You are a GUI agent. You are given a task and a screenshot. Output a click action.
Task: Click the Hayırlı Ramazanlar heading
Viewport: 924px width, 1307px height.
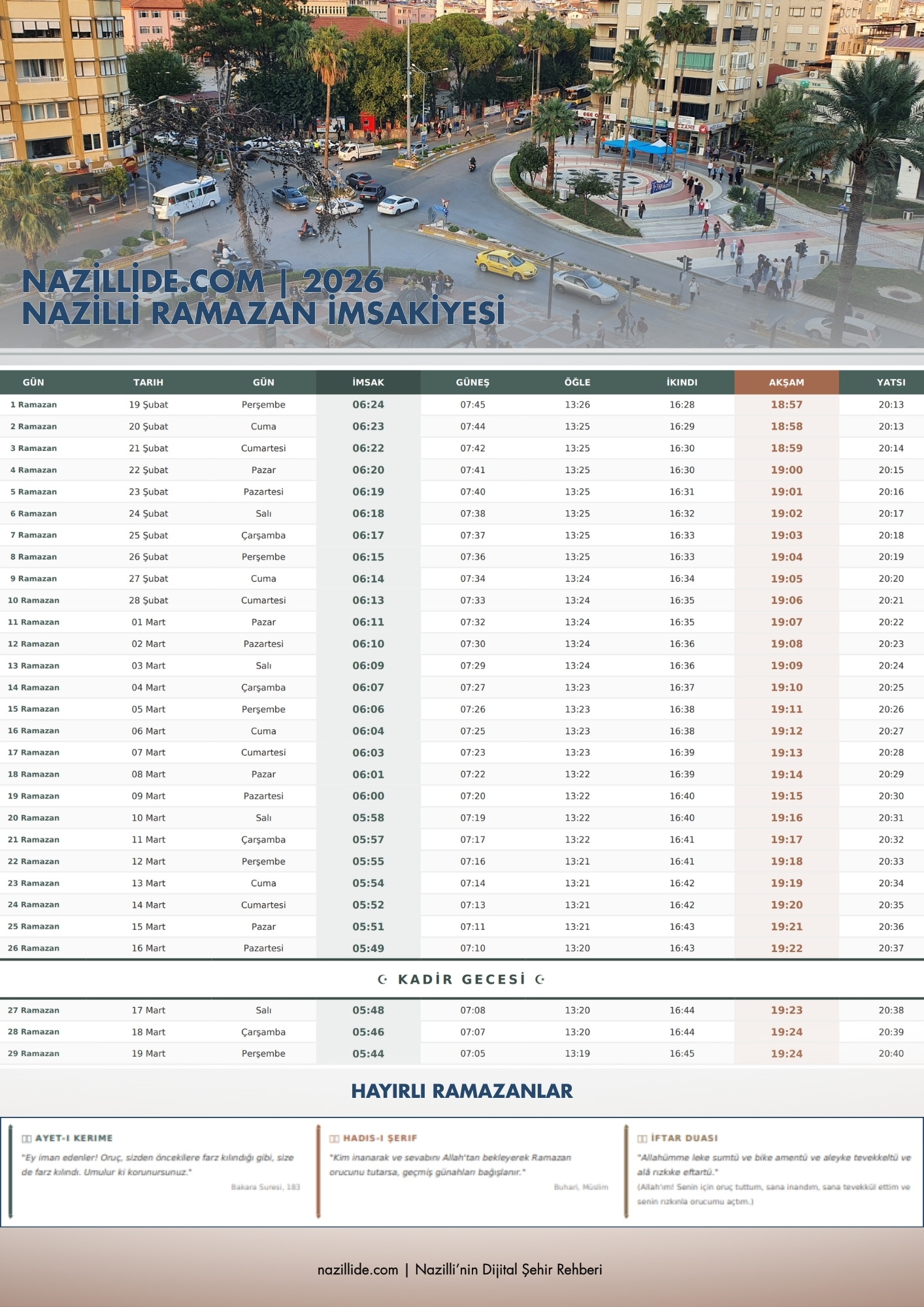point(461,1091)
